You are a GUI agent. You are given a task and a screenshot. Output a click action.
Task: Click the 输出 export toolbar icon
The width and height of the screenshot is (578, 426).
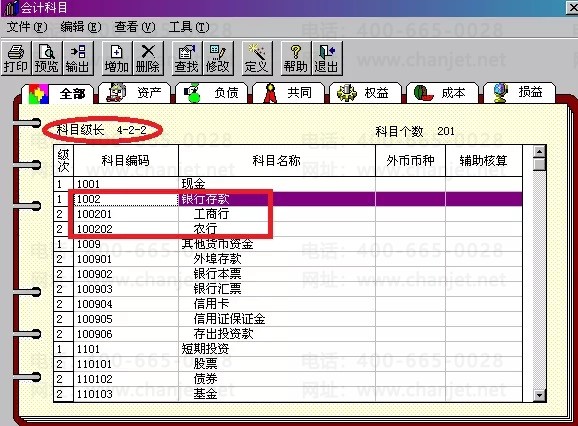[x=77, y=58]
